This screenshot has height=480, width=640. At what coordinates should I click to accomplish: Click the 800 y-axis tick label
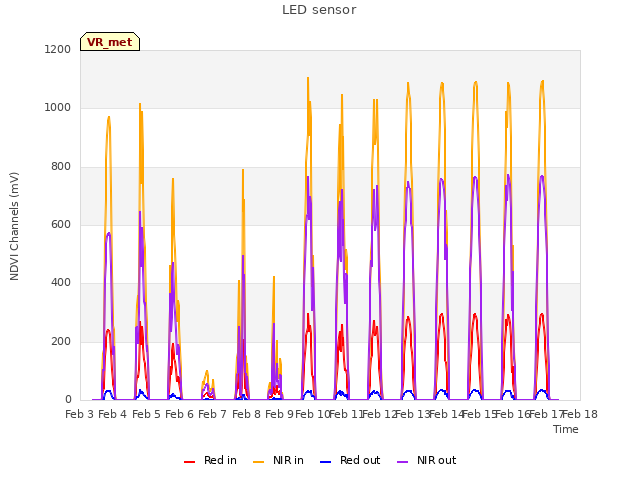61,167
